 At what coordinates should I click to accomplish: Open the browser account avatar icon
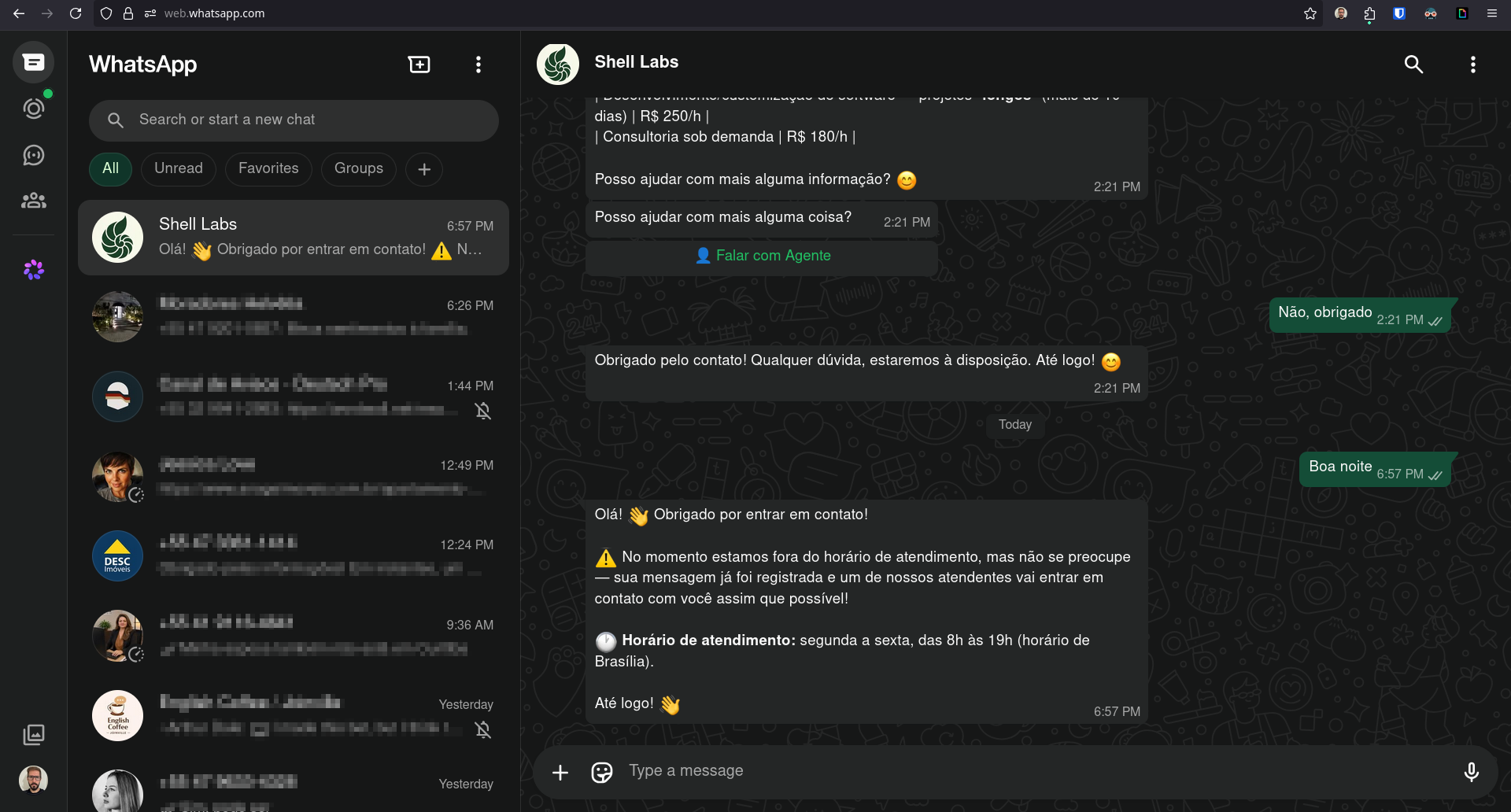(x=1341, y=13)
